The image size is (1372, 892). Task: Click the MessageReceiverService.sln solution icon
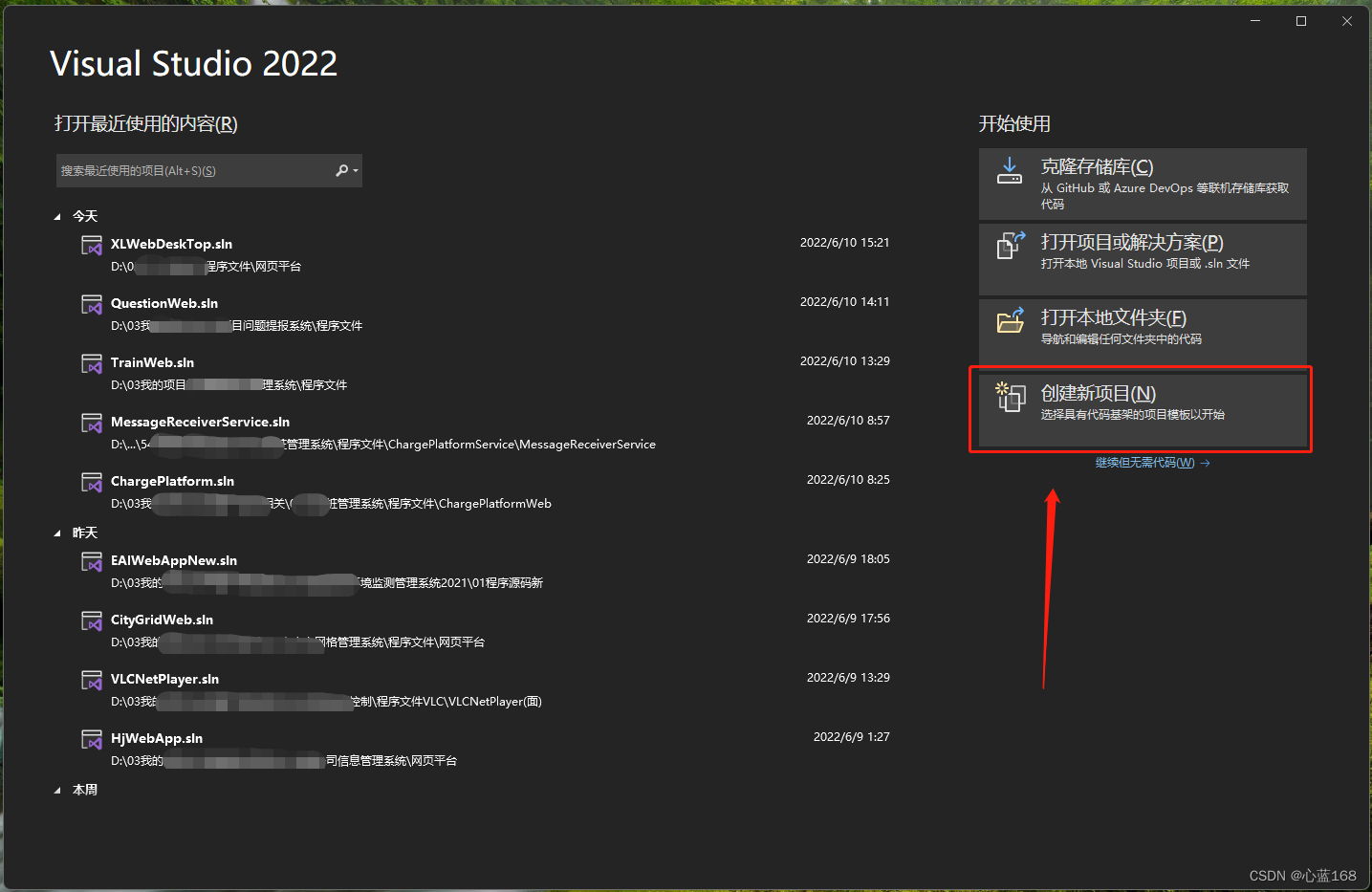pos(92,424)
